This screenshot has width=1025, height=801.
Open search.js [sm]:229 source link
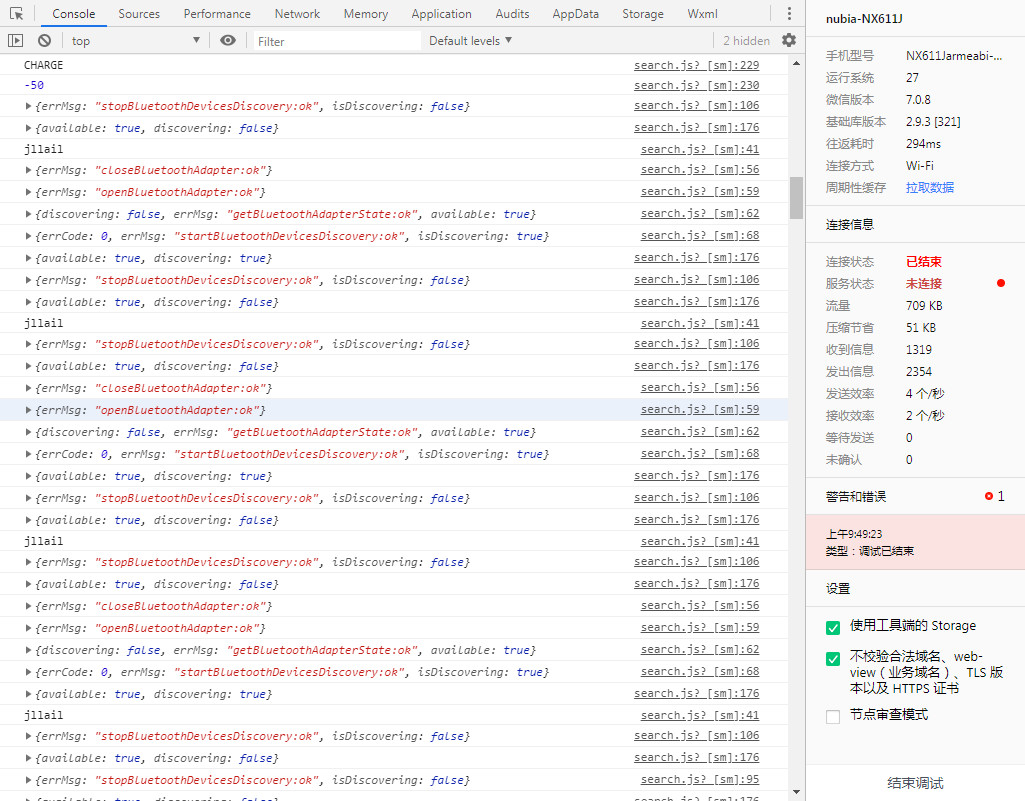[696, 65]
